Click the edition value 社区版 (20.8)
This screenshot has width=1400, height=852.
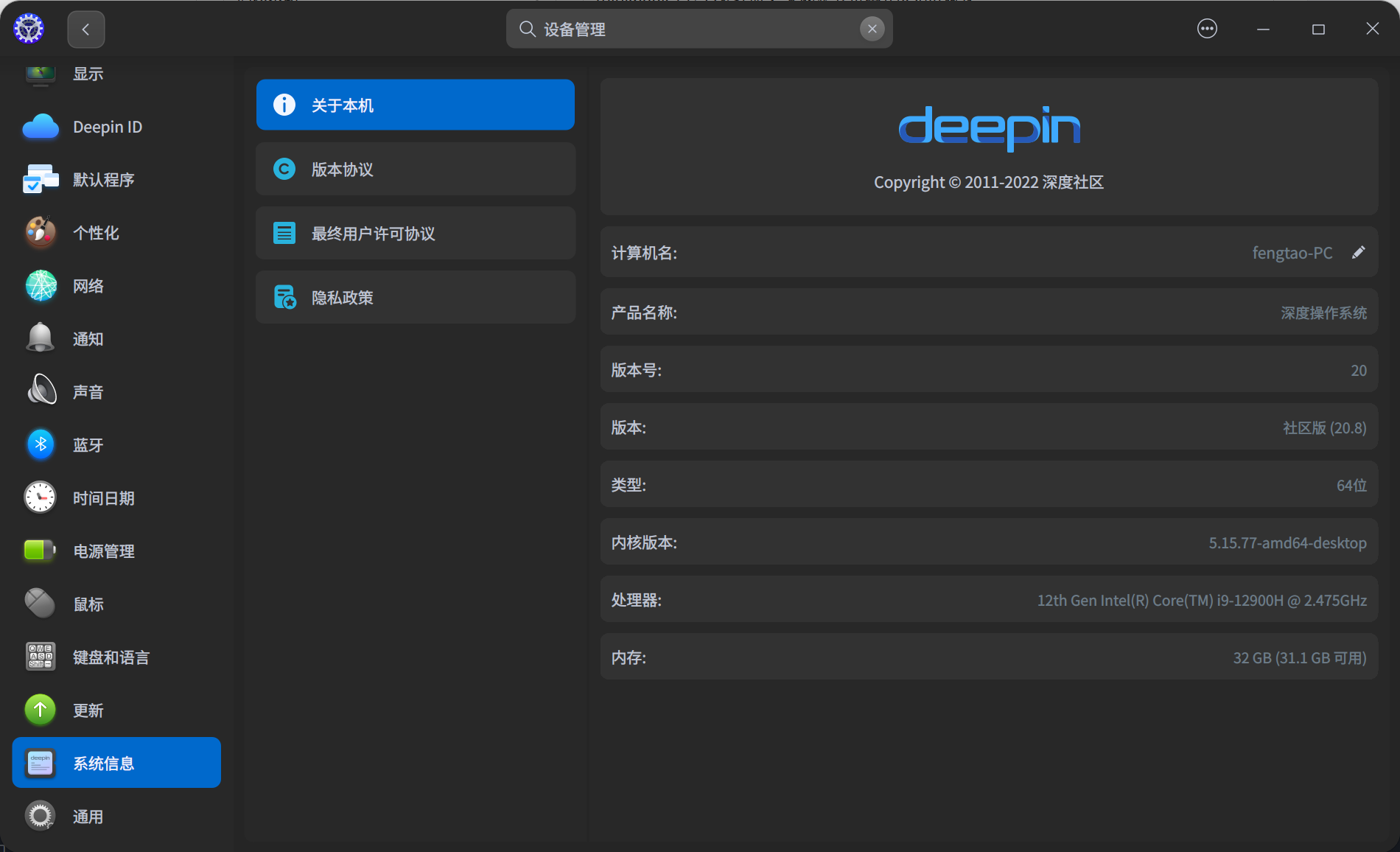(x=1325, y=427)
